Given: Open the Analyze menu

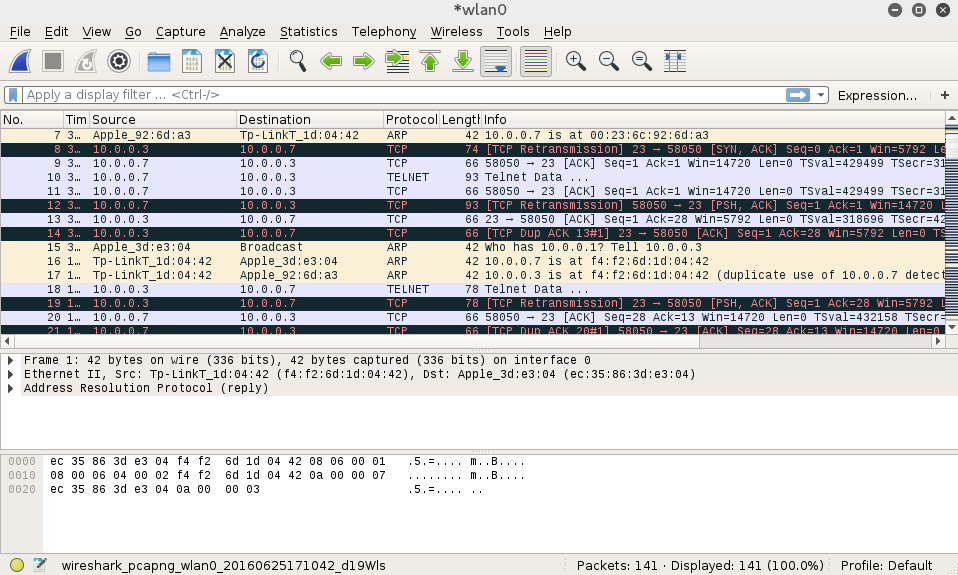Looking at the screenshot, I should 242,32.
